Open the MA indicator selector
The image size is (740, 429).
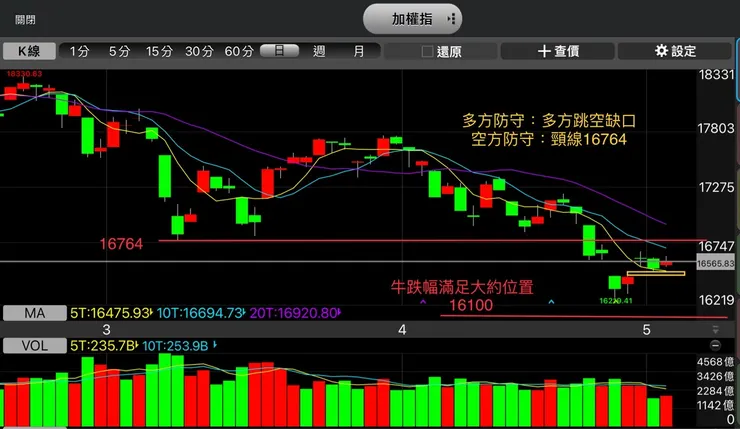35,313
